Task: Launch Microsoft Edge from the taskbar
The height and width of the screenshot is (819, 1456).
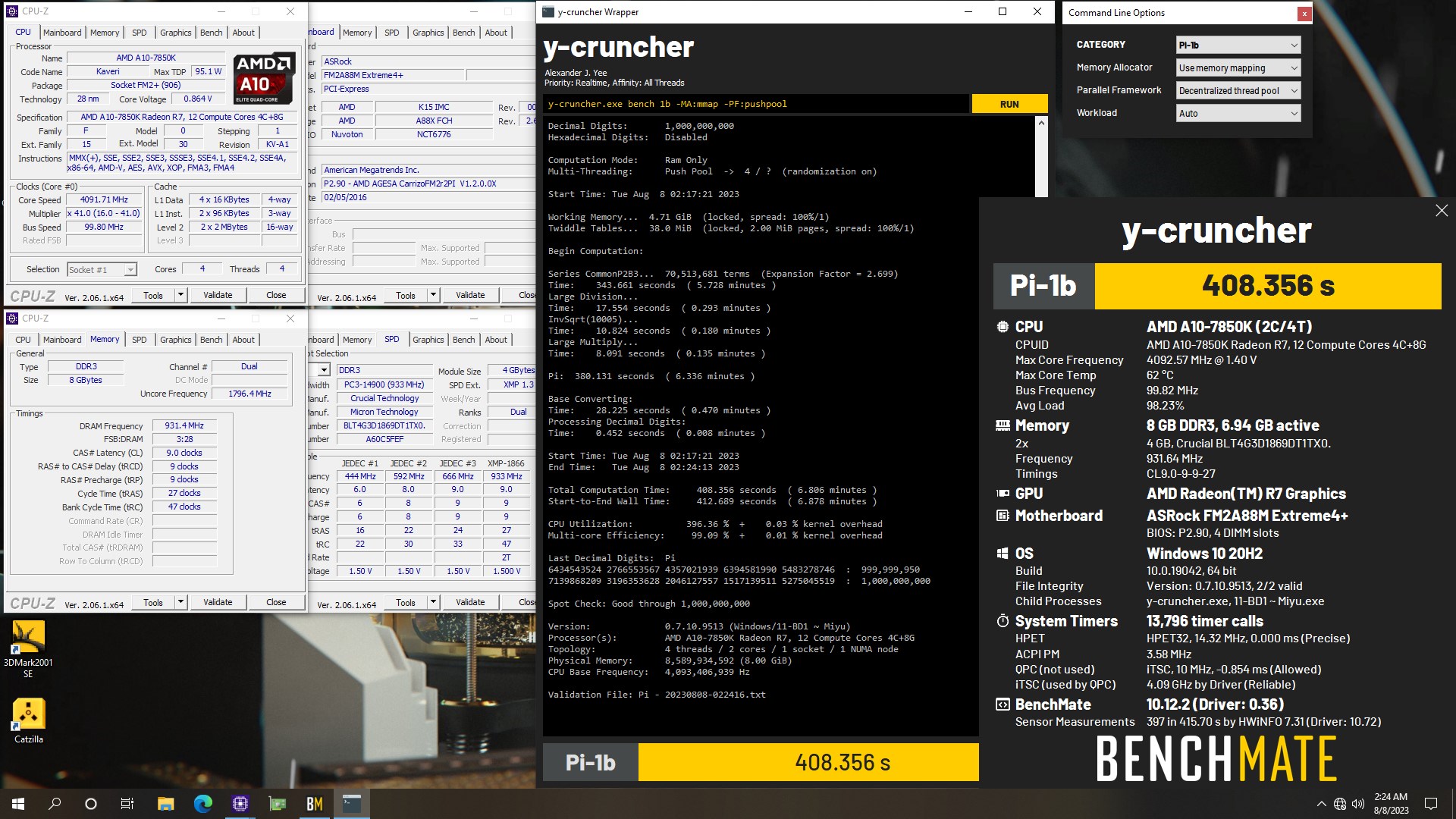Action: (203, 804)
